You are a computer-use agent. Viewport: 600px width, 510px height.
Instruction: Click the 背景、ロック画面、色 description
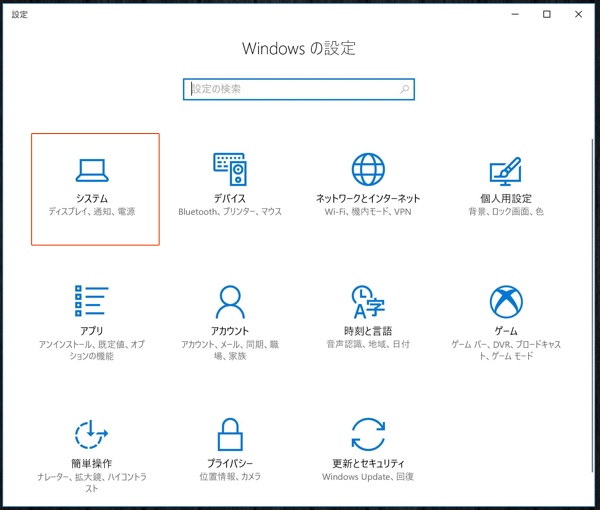[x=506, y=212]
